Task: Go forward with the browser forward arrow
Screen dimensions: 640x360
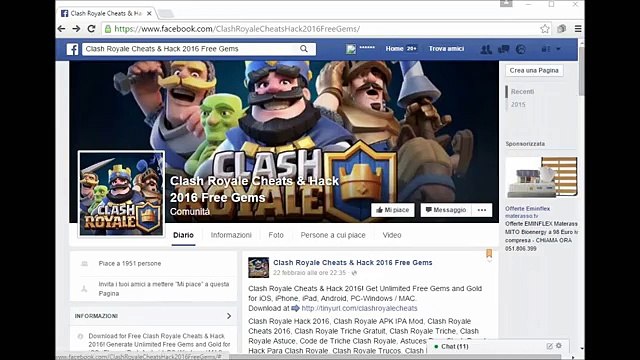Action: pyautogui.click(x=76, y=29)
